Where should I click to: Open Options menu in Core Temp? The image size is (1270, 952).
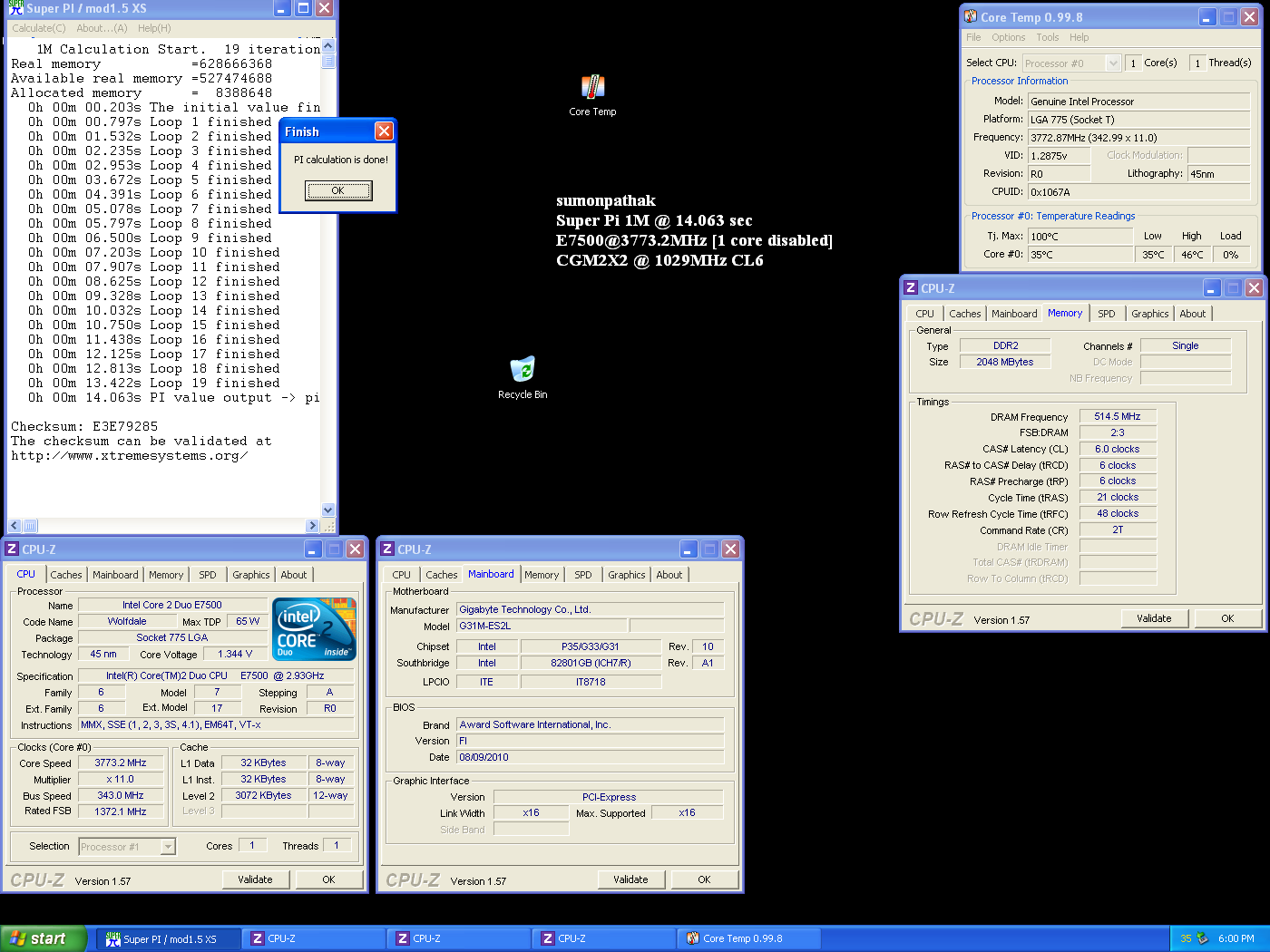pos(1009,37)
